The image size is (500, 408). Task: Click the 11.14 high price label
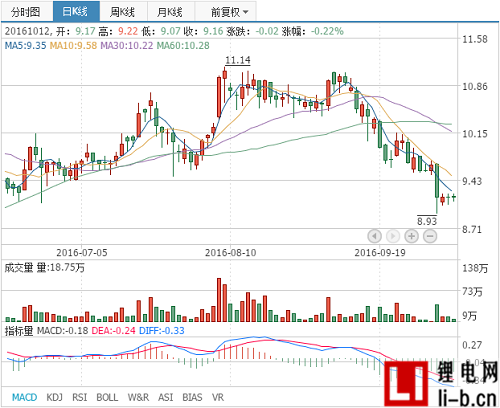(238, 60)
